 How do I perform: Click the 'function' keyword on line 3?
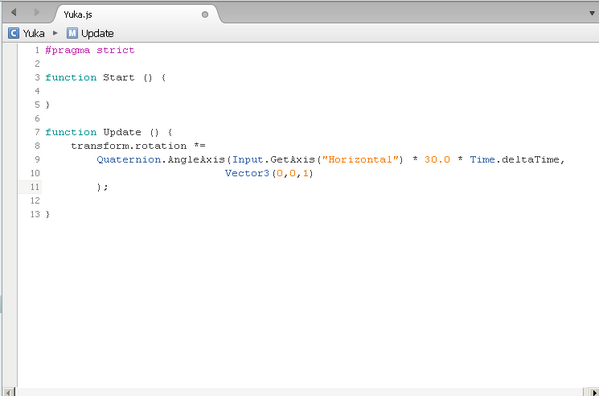coord(71,78)
